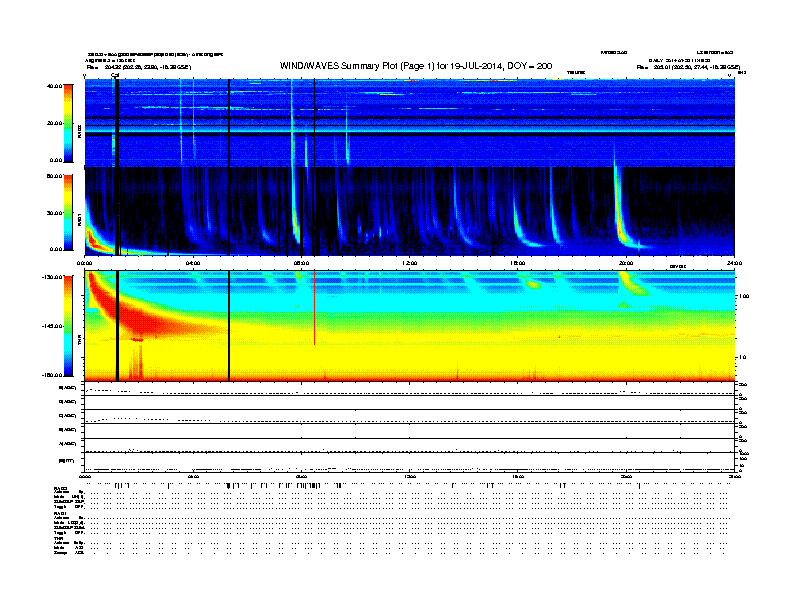This screenshot has width=792, height=612.
Task: Click the -160.00 label on TNR color scale
Action: [x=53, y=375]
